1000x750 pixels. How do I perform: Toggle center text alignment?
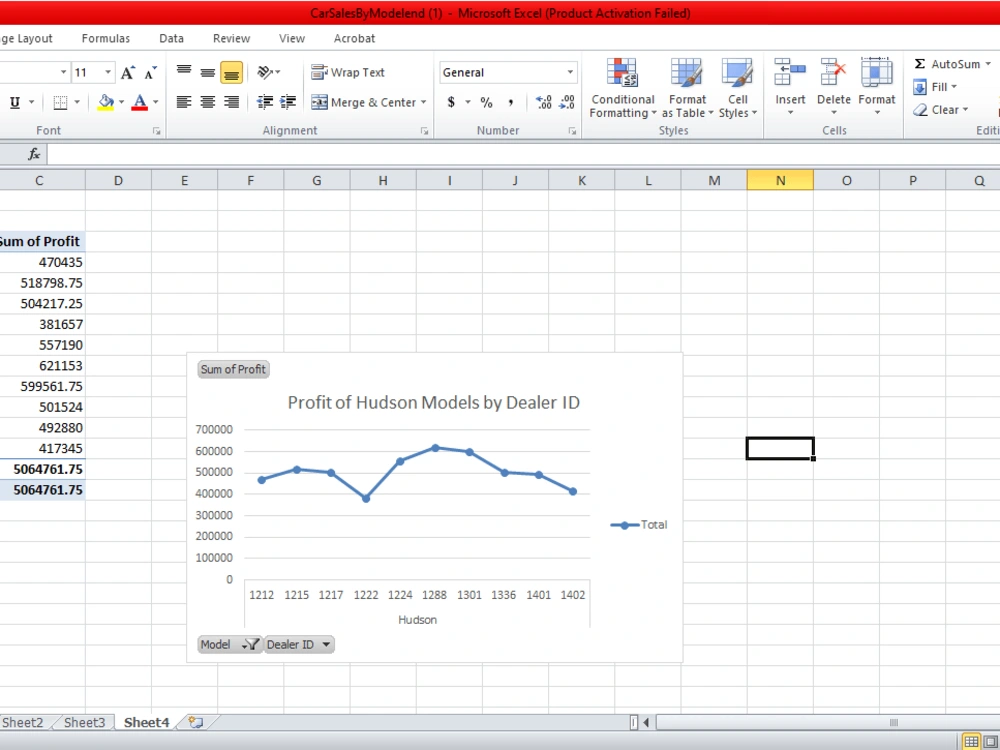pyautogui.click(x=207, y=102)
